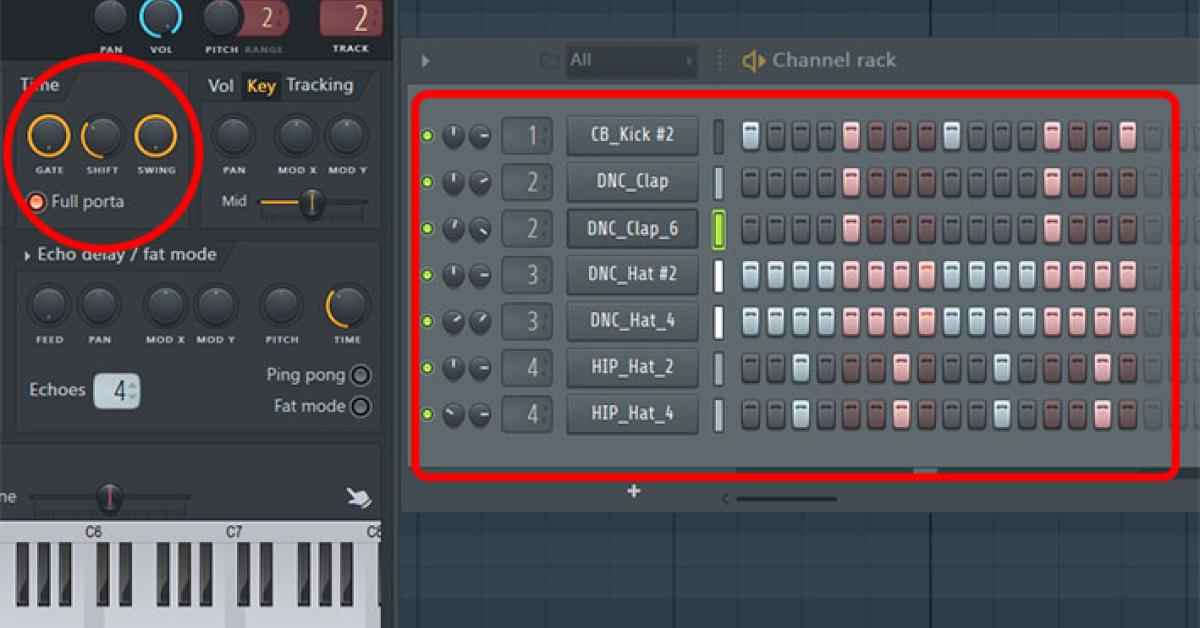
Task: Change the pitch RANGE value
Action: pyautogui.click(x=267, y=17)
